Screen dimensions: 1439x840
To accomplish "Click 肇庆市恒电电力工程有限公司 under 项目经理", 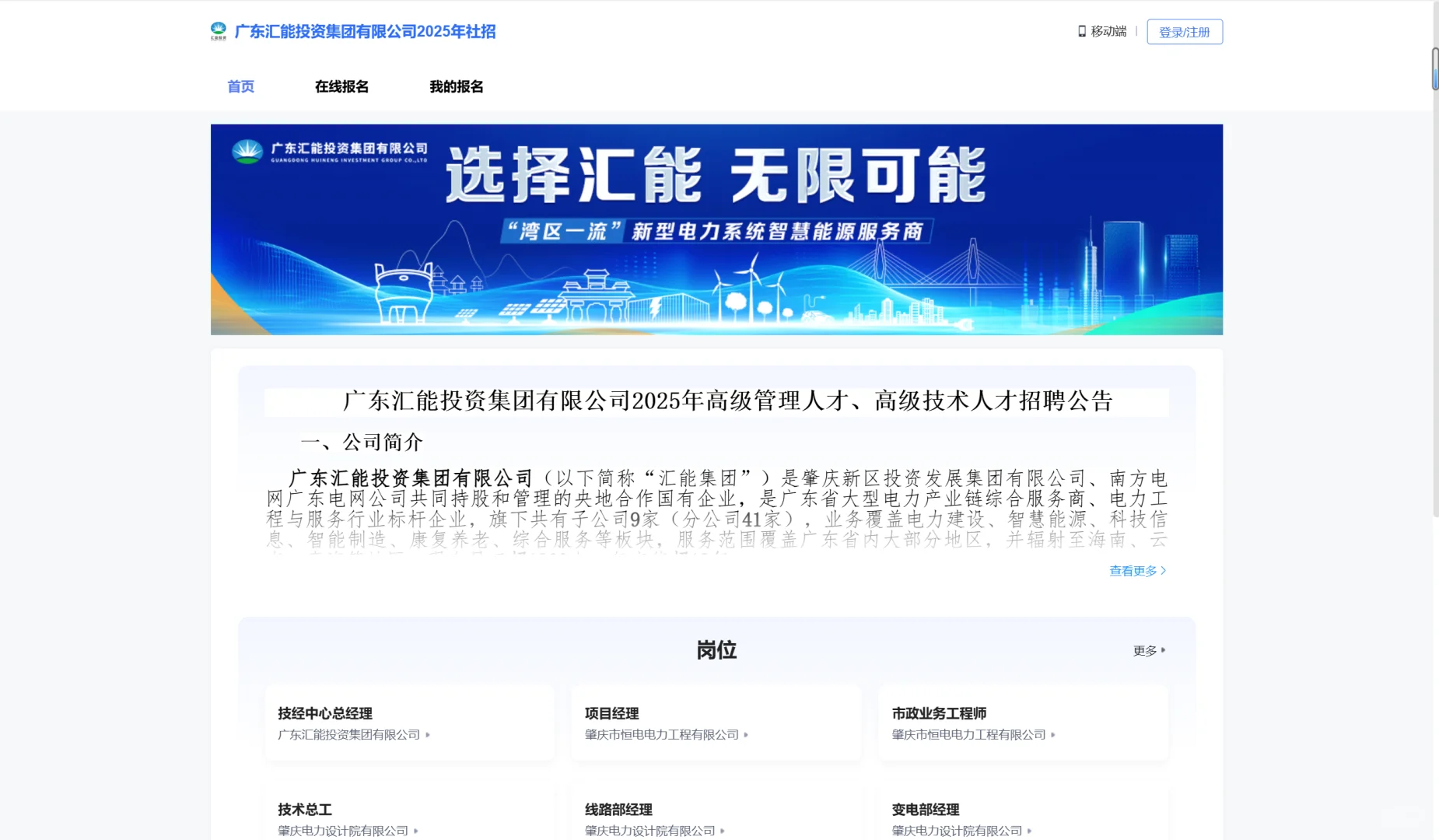I will coord(662,735).
